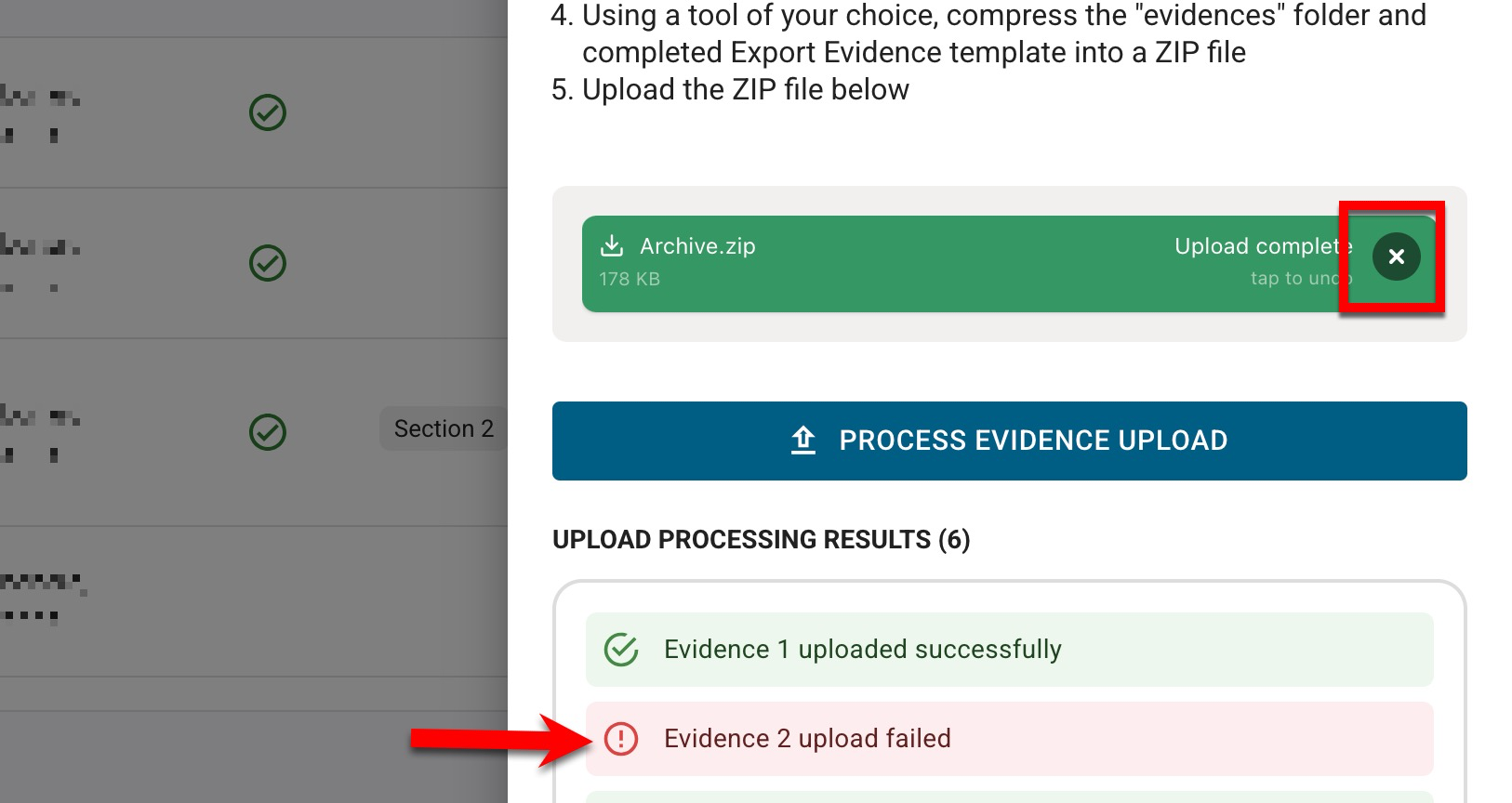Screen dimensions: 1512x803
Task: Click the upload arrow icon on Process button
Action: click(x=803, y=441)
